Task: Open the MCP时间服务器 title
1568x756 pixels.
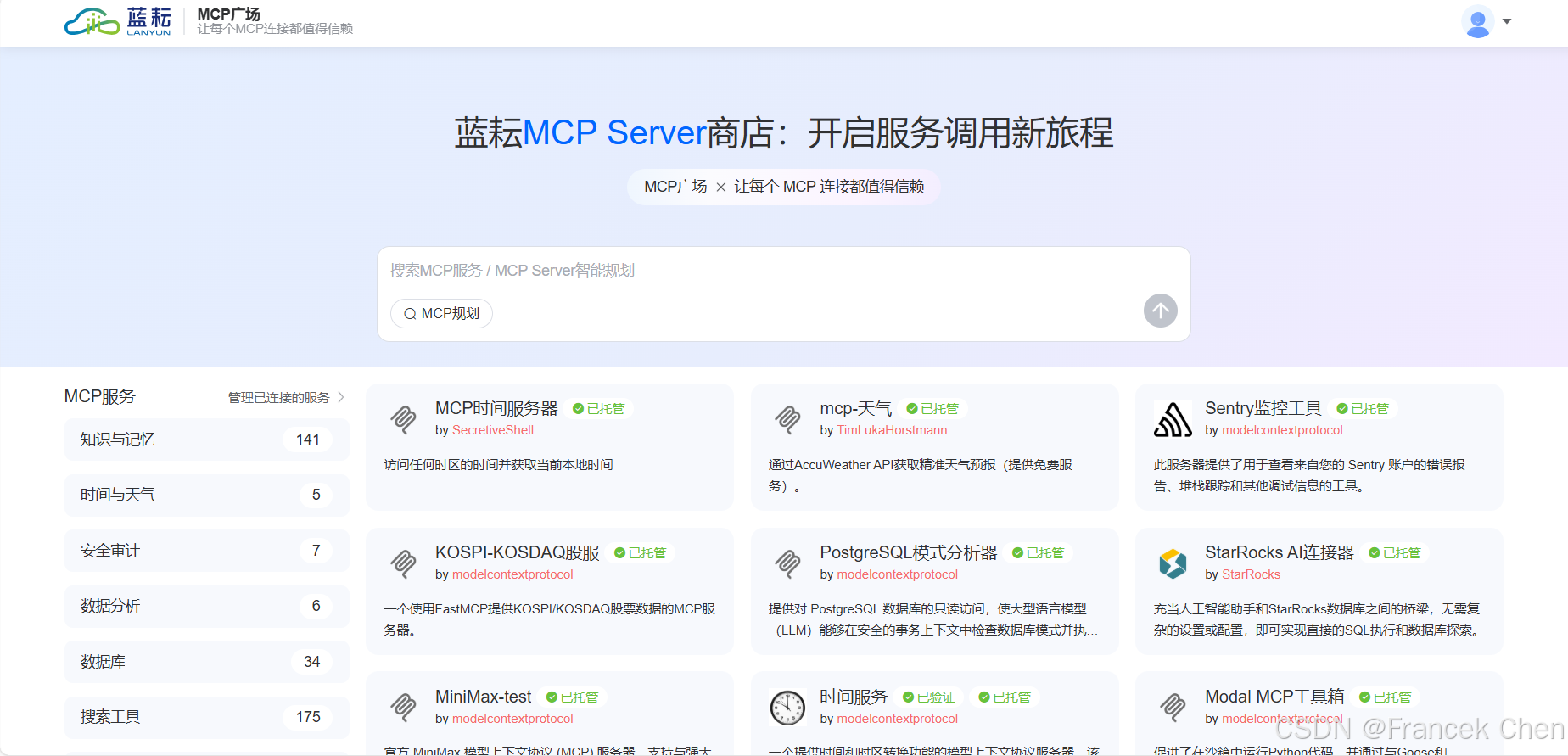Action: point(496,408)
